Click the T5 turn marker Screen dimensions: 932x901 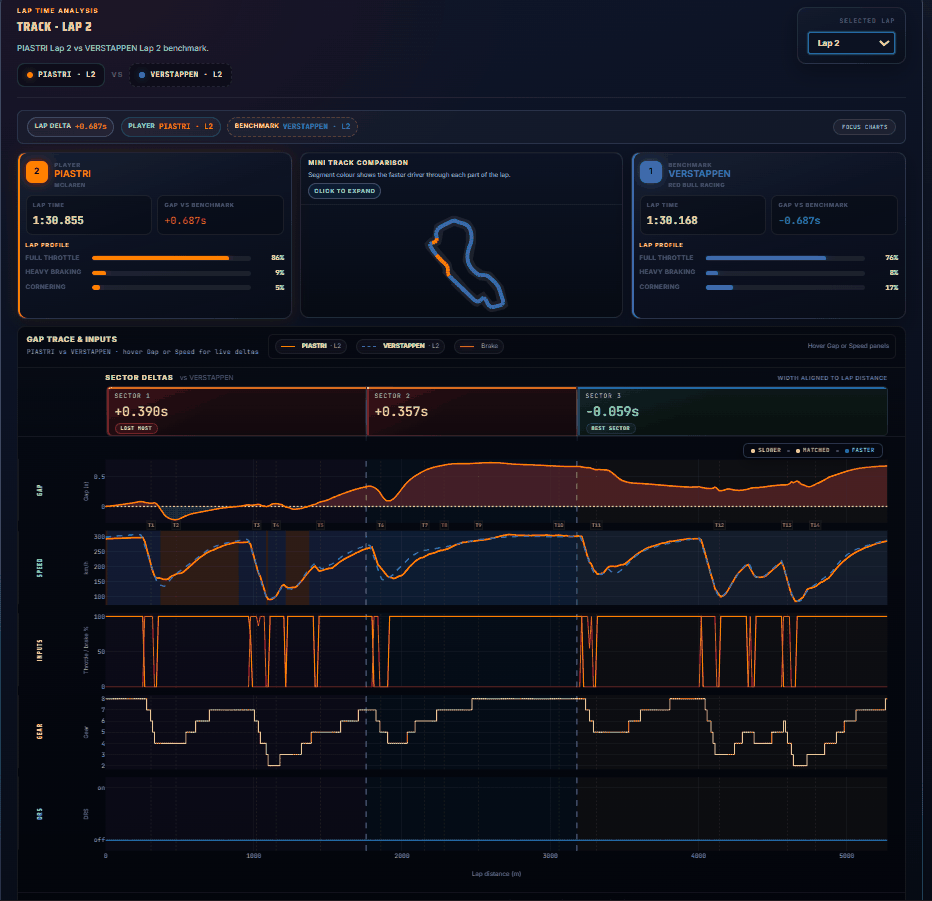[x=320, y=525]
